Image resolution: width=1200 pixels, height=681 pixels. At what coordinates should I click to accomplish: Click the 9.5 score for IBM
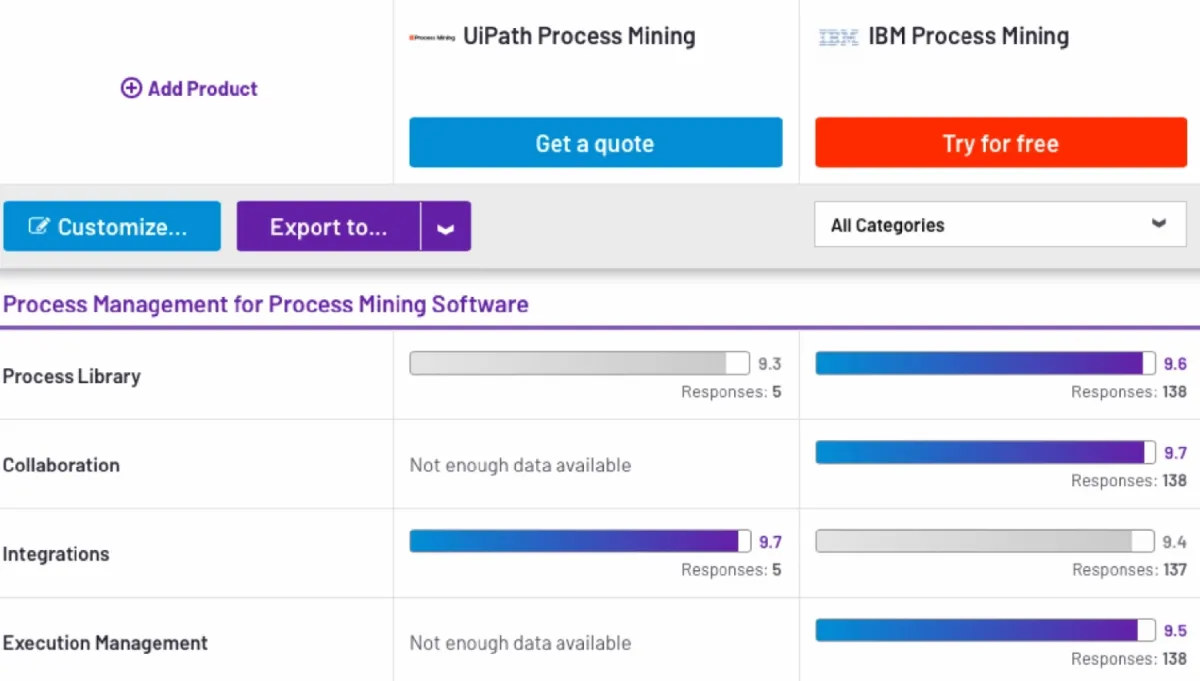pos(1175,631)
